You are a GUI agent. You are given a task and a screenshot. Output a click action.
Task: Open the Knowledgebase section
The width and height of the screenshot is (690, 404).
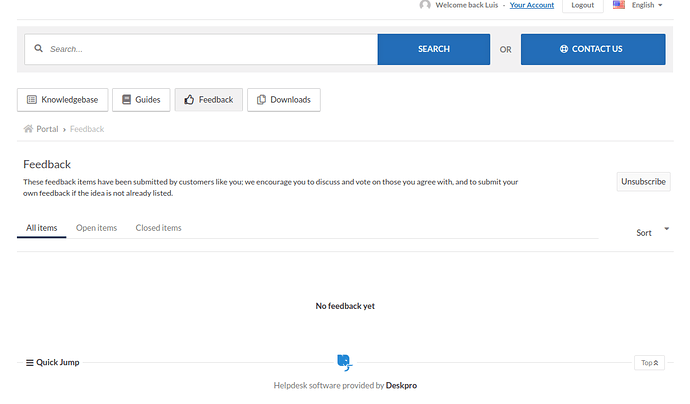tap(62, 100)
